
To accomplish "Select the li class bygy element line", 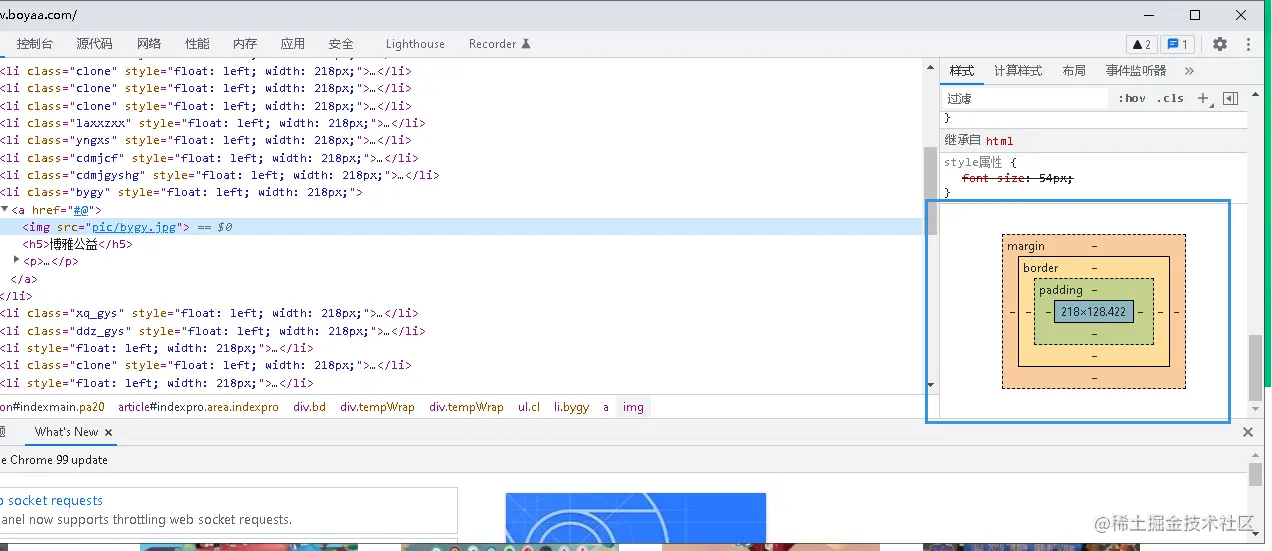I will [181, 192].
